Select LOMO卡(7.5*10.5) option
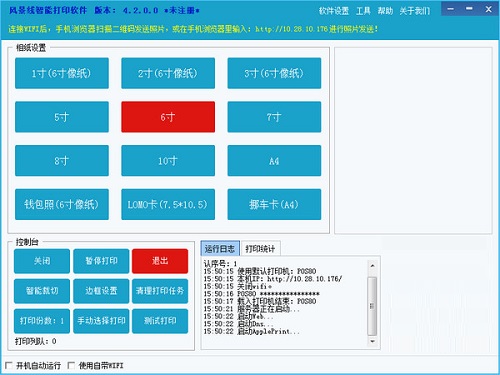Screen dimensions: 500x375 (168, 204)
